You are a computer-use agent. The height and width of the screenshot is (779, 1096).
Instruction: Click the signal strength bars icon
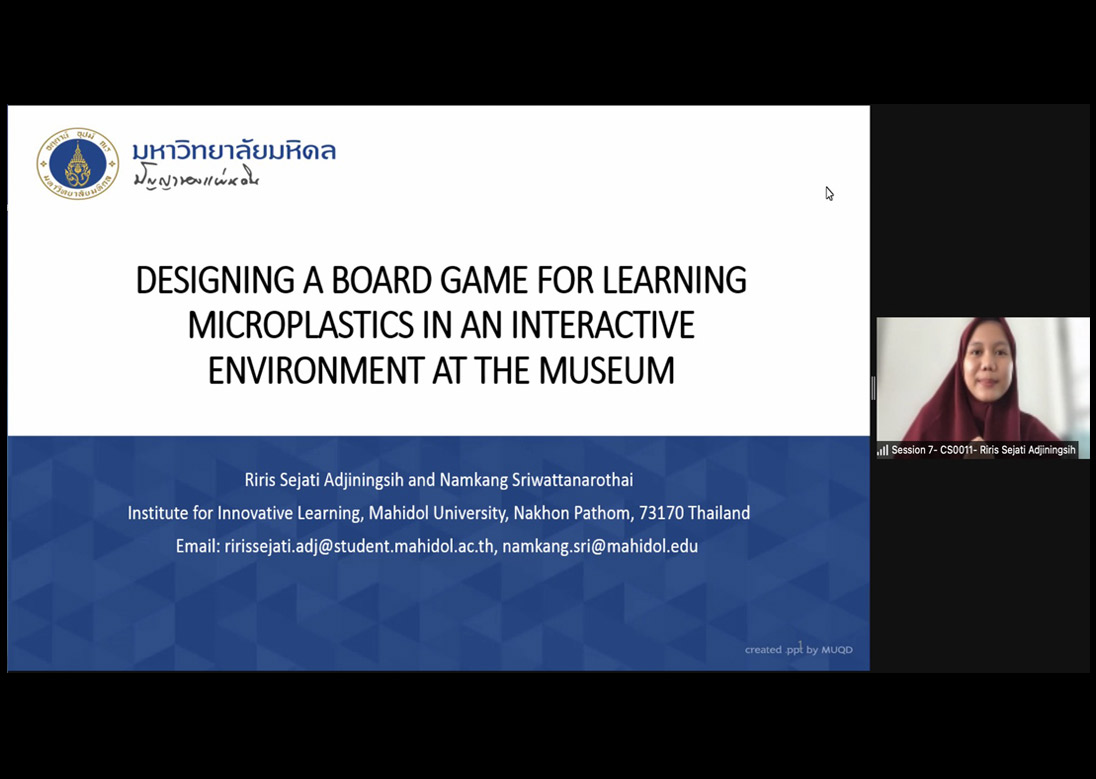click(x=882, y=450)
